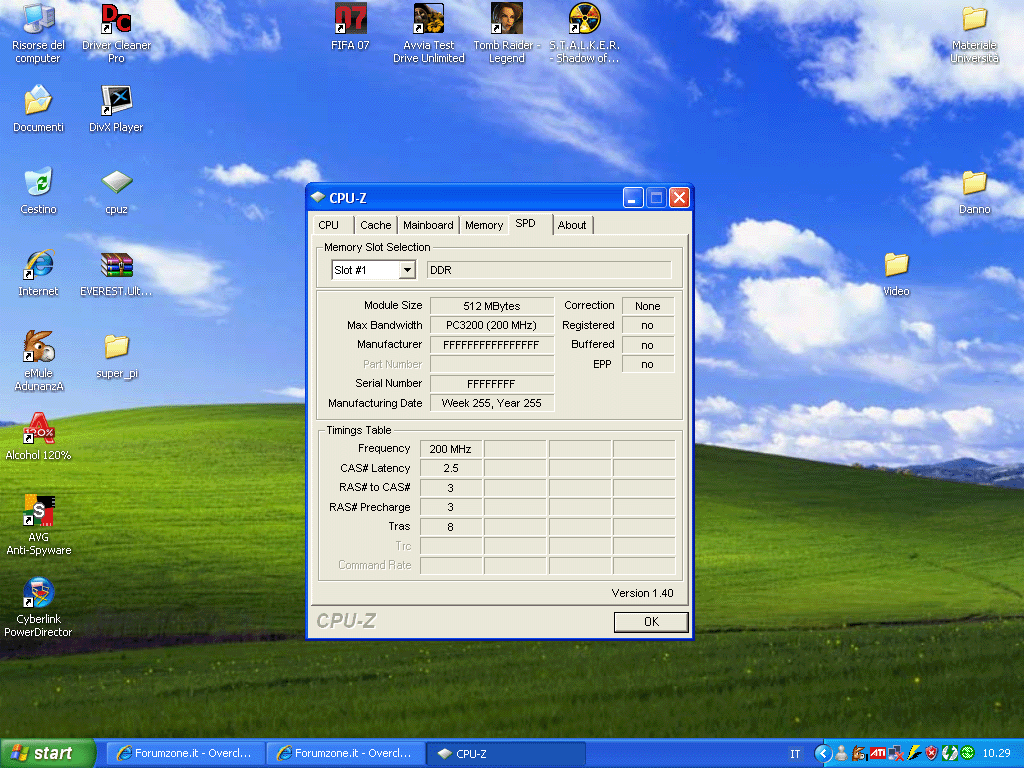The height and width of the screenshot is (768, 1024).
Task: Click the OK button in CPU-Z
Action: click(x=651, y=622)
